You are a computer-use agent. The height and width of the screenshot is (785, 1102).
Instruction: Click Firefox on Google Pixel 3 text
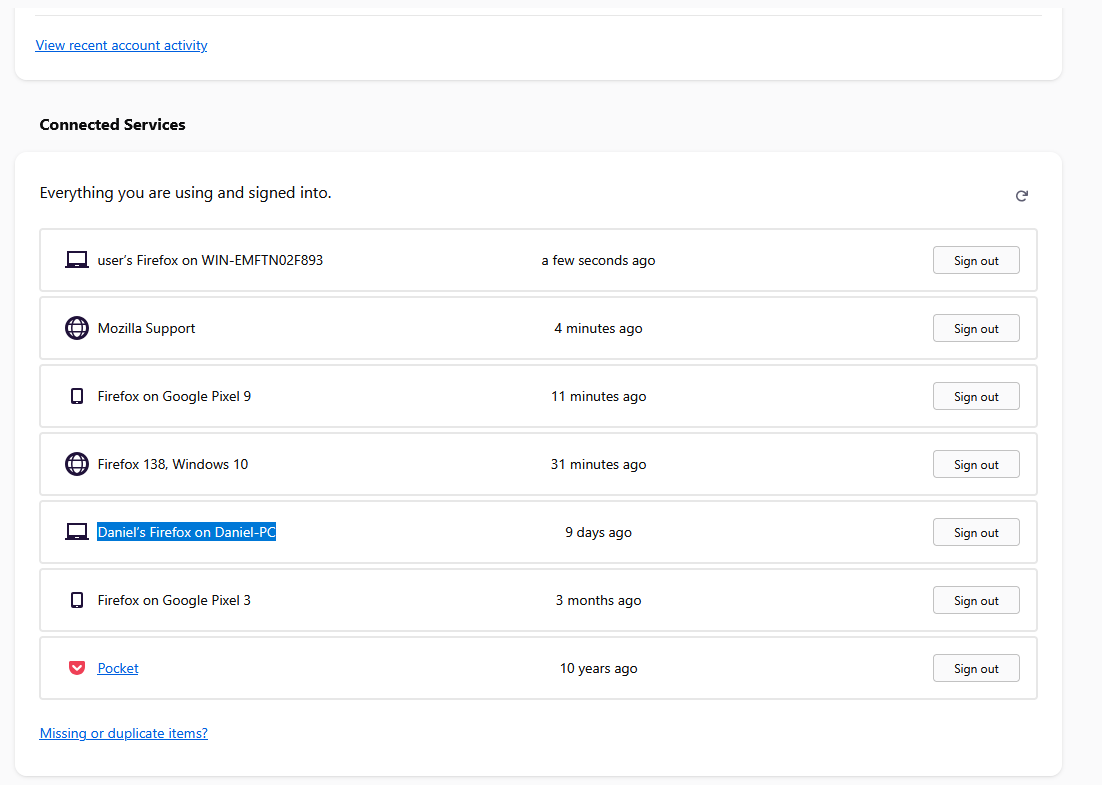[x=174, y=600]
